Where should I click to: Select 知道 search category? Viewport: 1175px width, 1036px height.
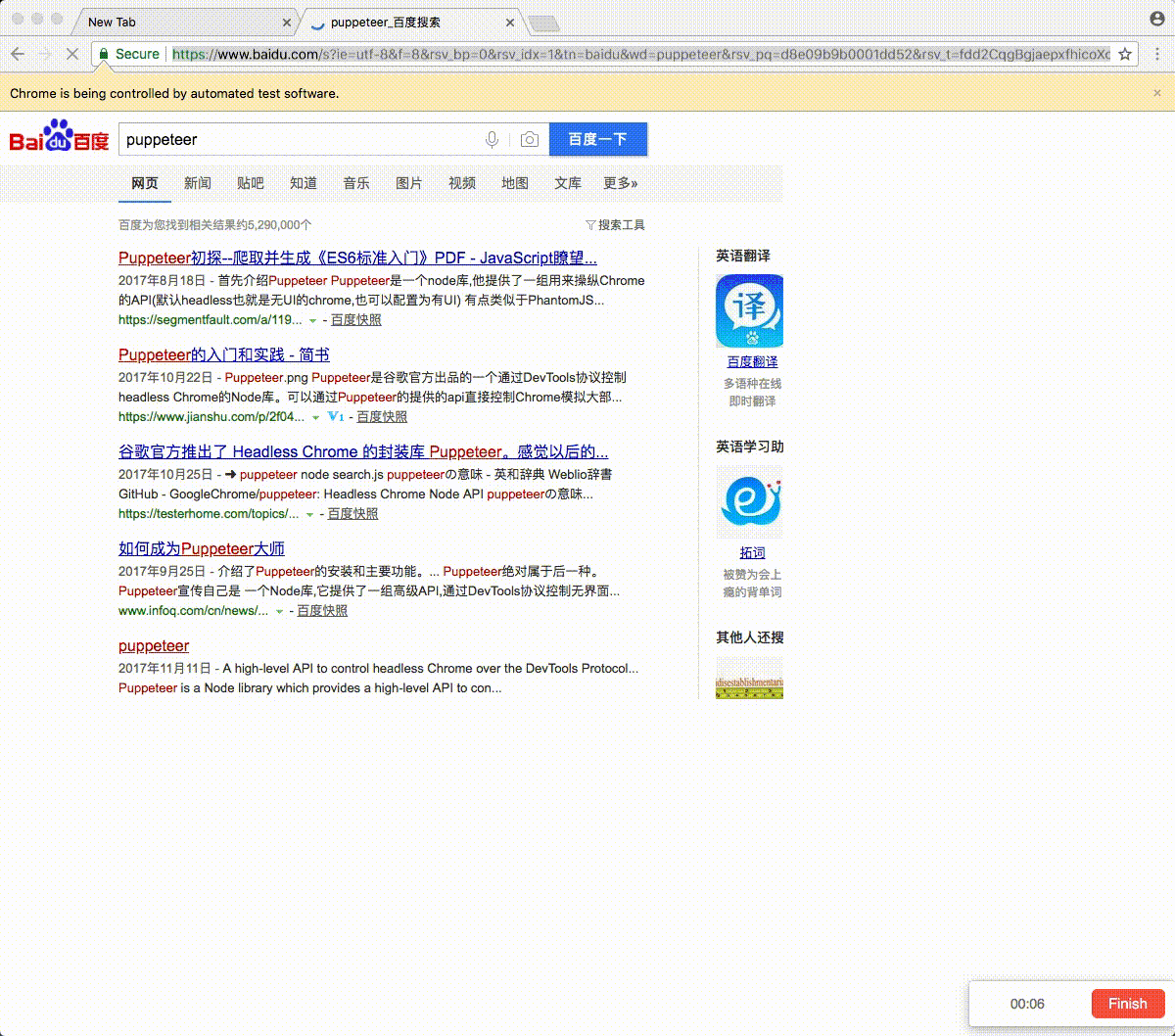click(x=304, y=183)
